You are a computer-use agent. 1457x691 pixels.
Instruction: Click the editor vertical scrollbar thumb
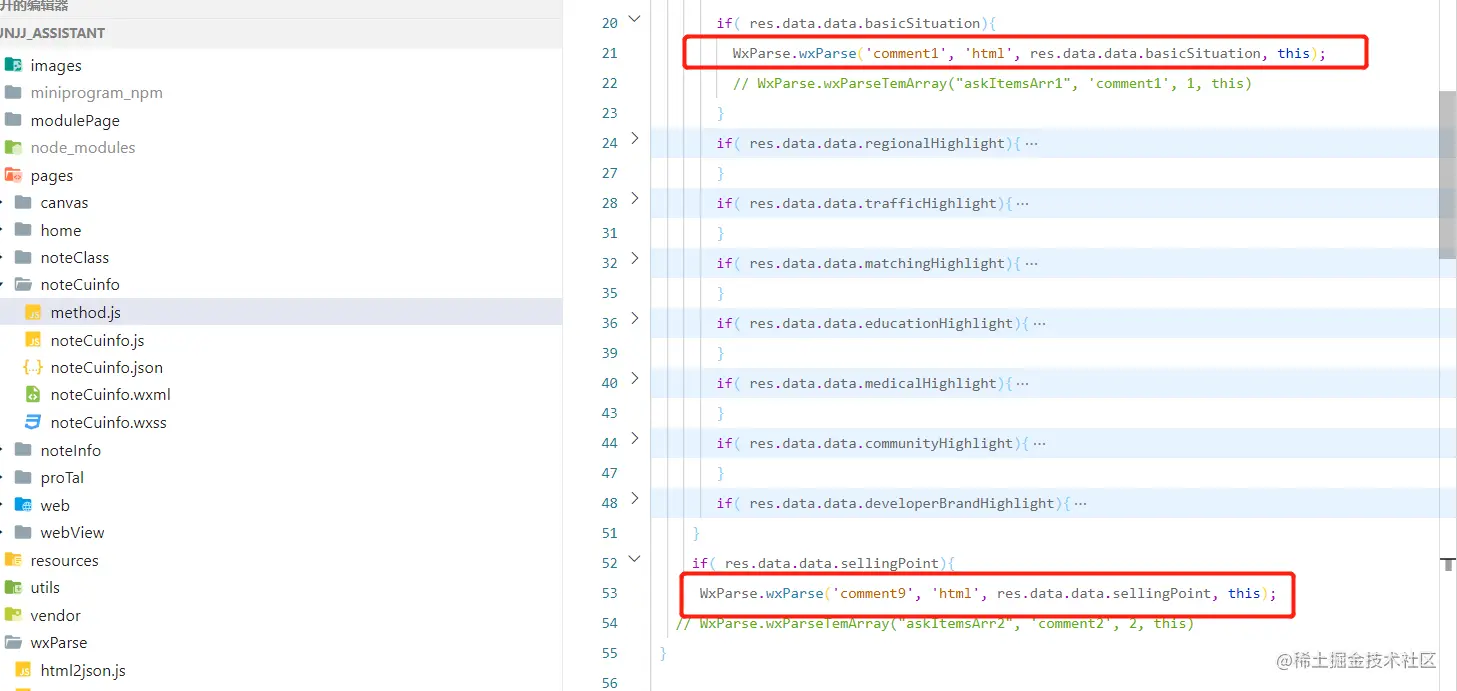click(x=1447, y=174)
